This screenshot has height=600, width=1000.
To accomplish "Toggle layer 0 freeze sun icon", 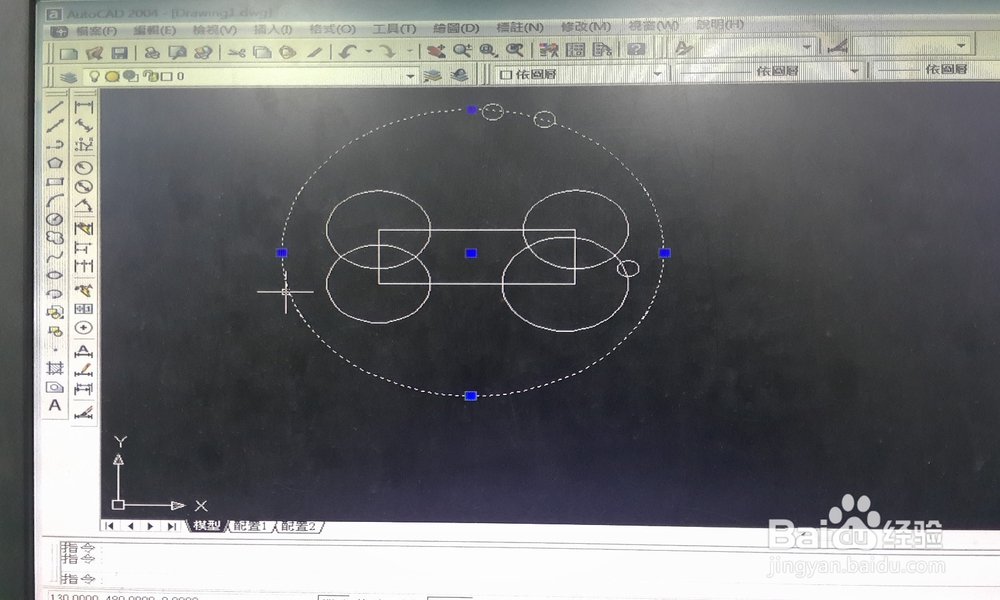I will coord(112,77).
